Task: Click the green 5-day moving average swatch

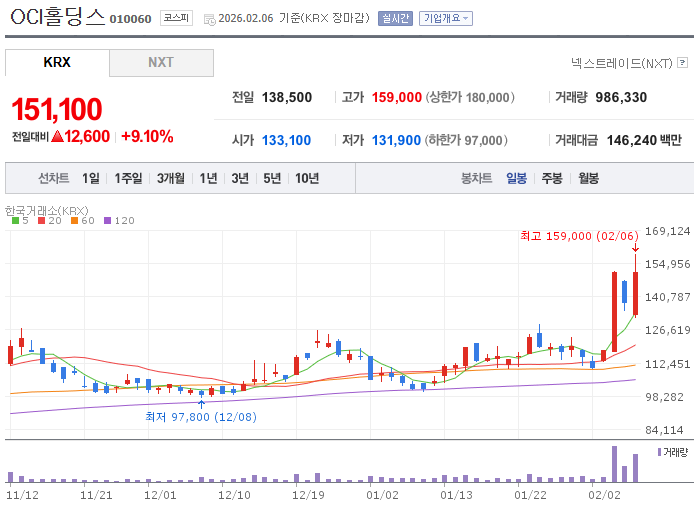Action: pos(15,221)
